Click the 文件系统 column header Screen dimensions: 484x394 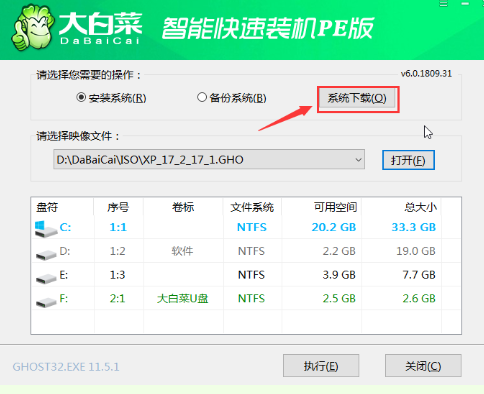click(252, 207)
